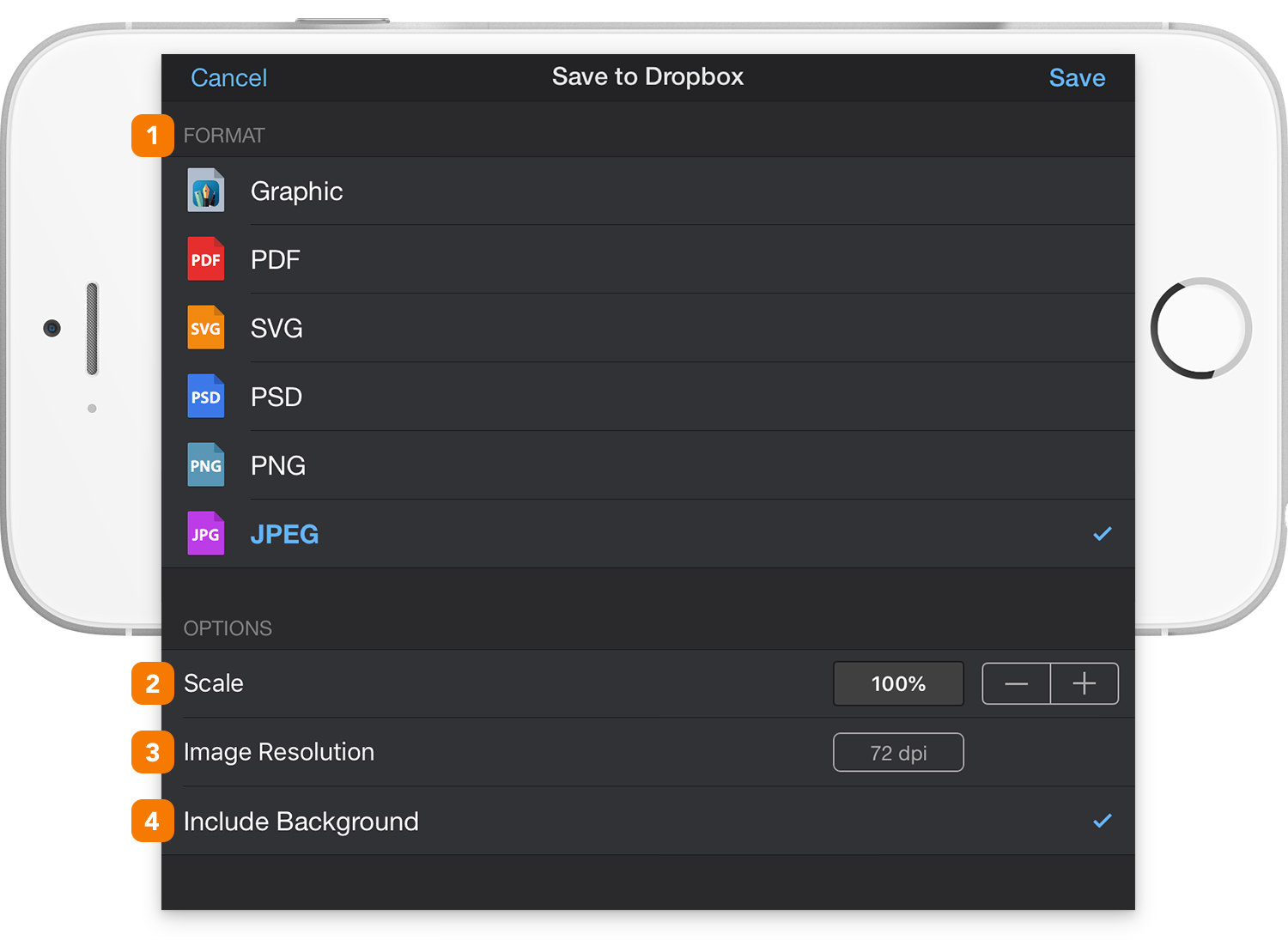The height and width of the screenshot is (940, 1288).
Task: Click the 100% scale field
Action: tap(898, 683)
